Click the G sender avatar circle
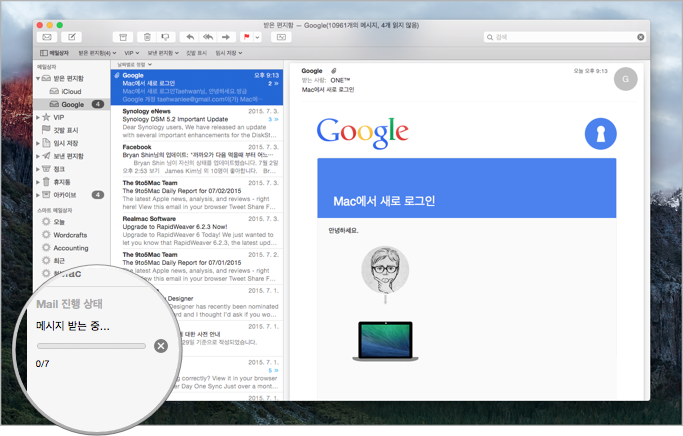Image resolution: width=683 pixels, height=436 pixels. coord(626,79)
